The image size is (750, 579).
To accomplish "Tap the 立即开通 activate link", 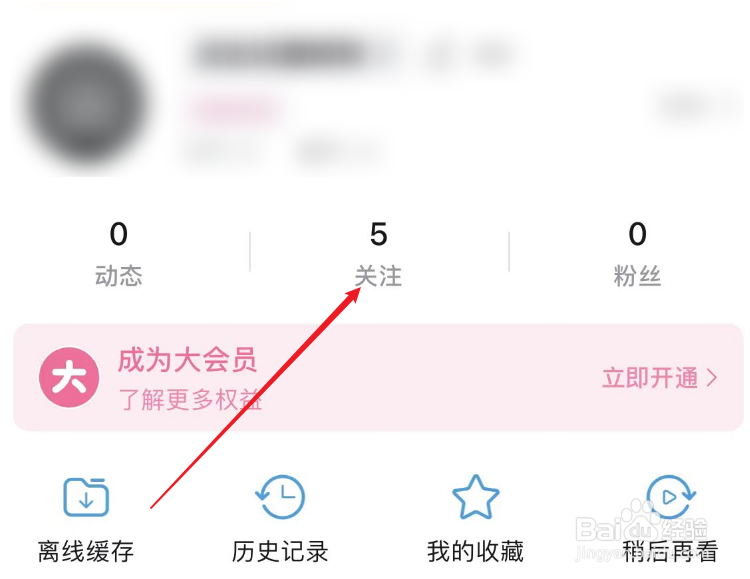I will 650,378.
